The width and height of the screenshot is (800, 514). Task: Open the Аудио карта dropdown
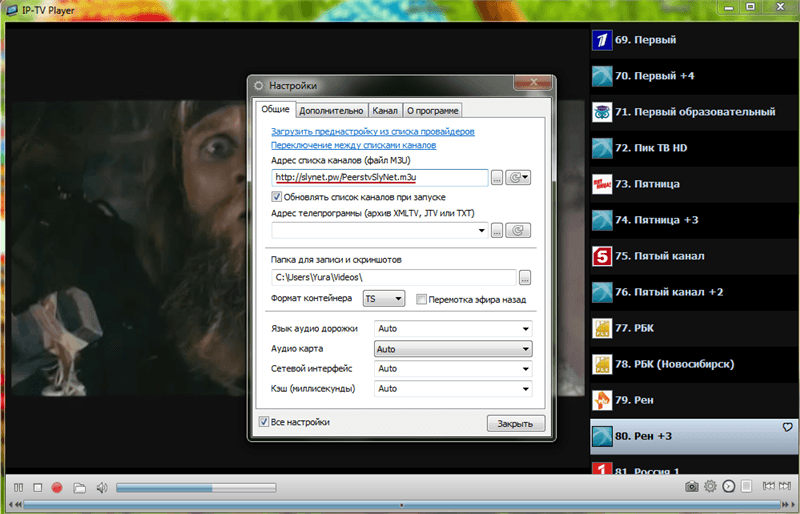(453, 349)
